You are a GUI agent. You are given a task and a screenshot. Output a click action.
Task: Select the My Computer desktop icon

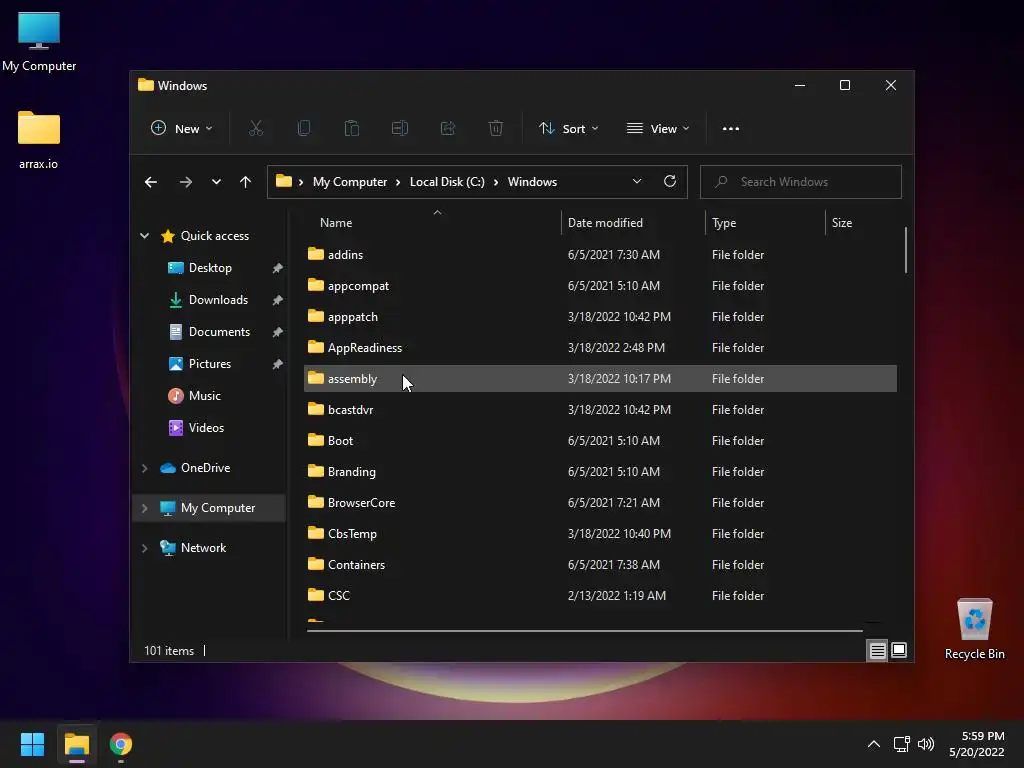39,42
